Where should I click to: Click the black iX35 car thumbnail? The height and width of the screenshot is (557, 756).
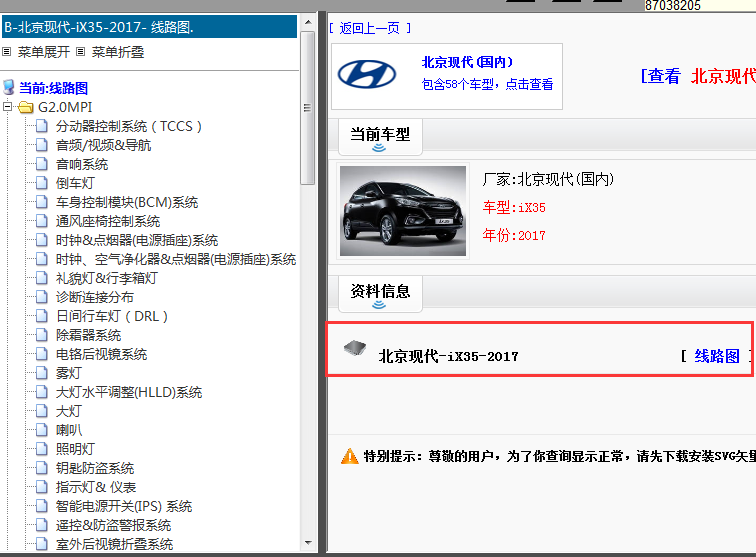click(403, 211)
